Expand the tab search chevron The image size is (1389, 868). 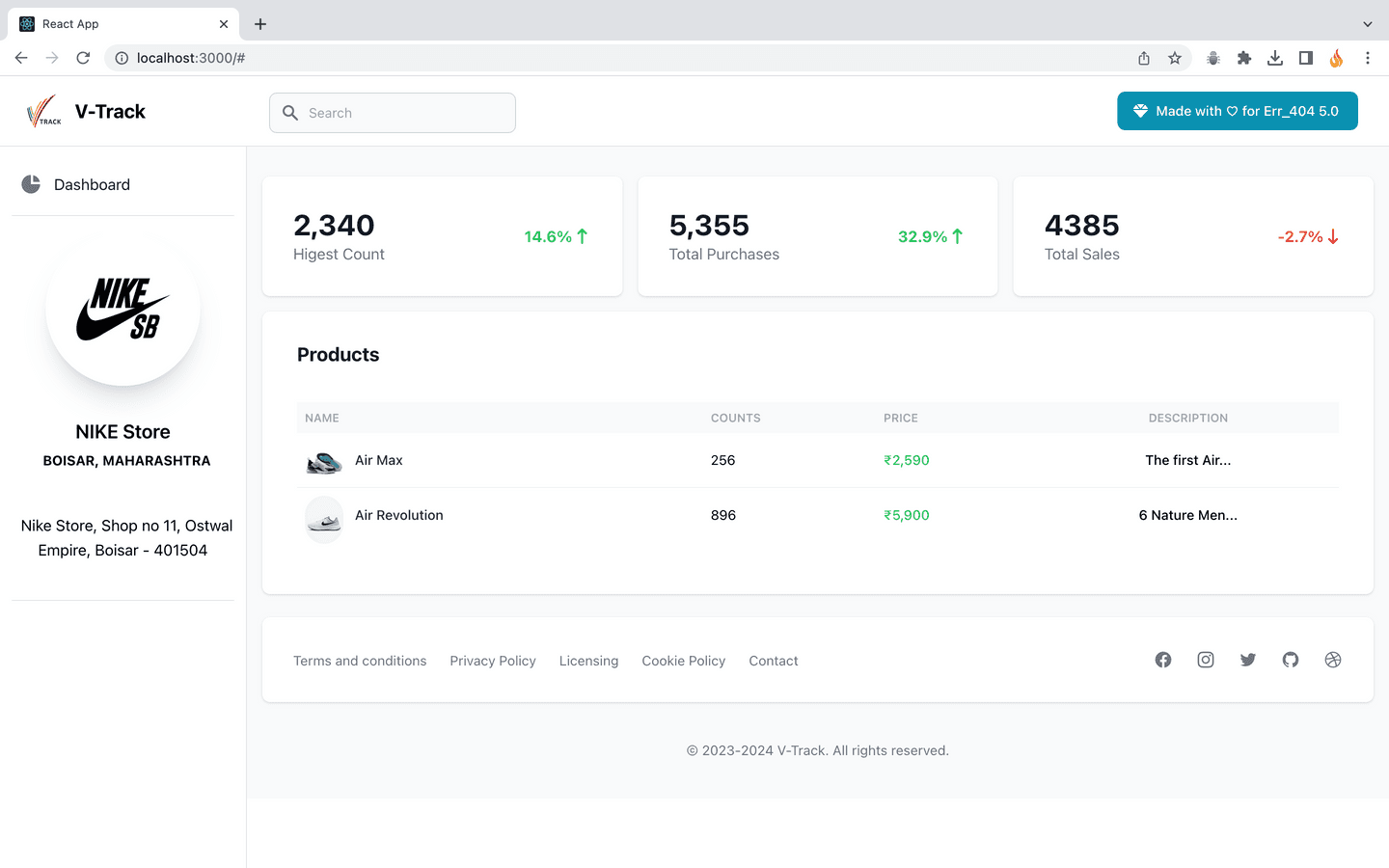[1368, 24]
